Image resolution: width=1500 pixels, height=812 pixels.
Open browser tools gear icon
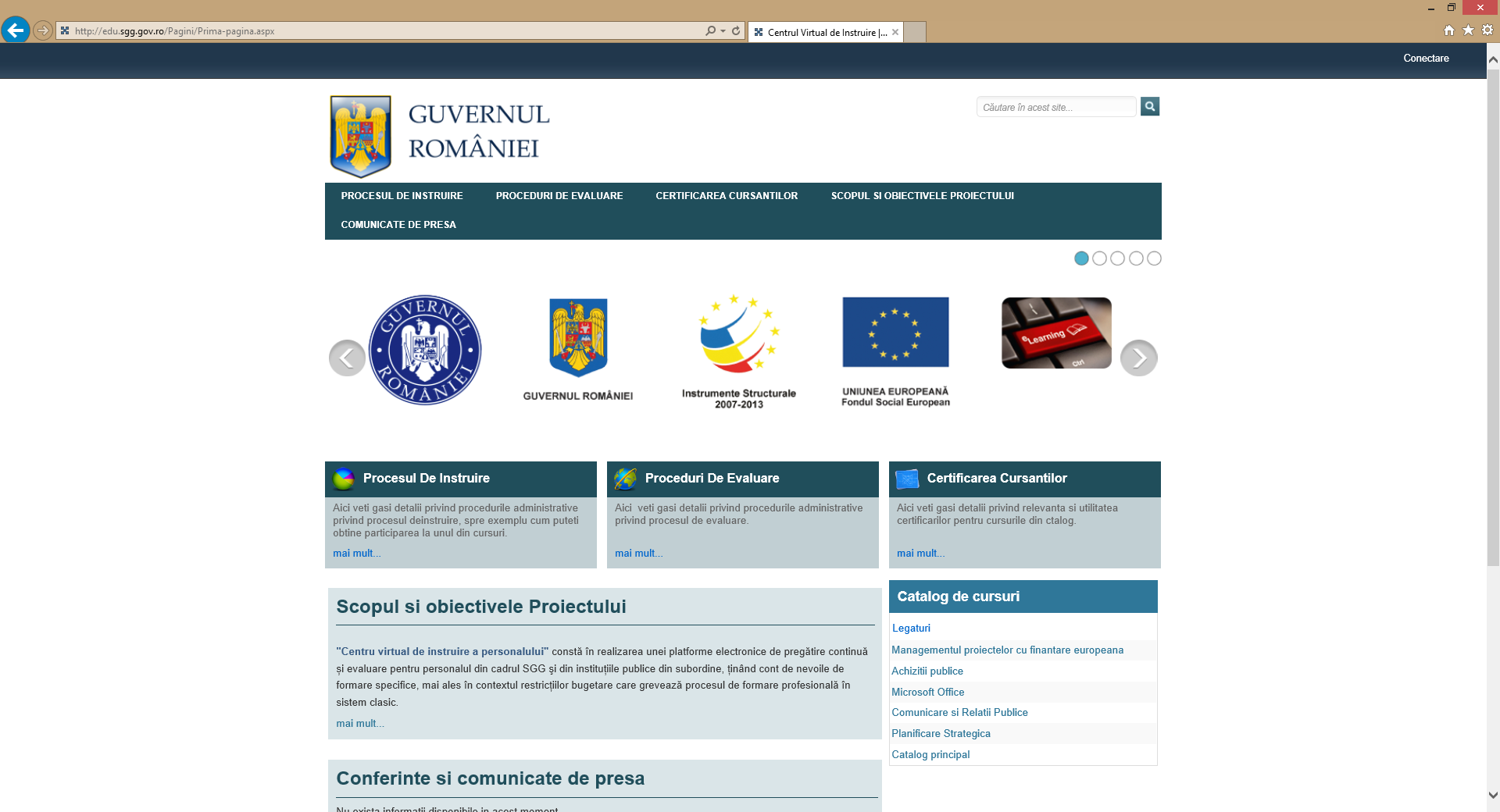pyautogui.click(x=1487, y=30)
